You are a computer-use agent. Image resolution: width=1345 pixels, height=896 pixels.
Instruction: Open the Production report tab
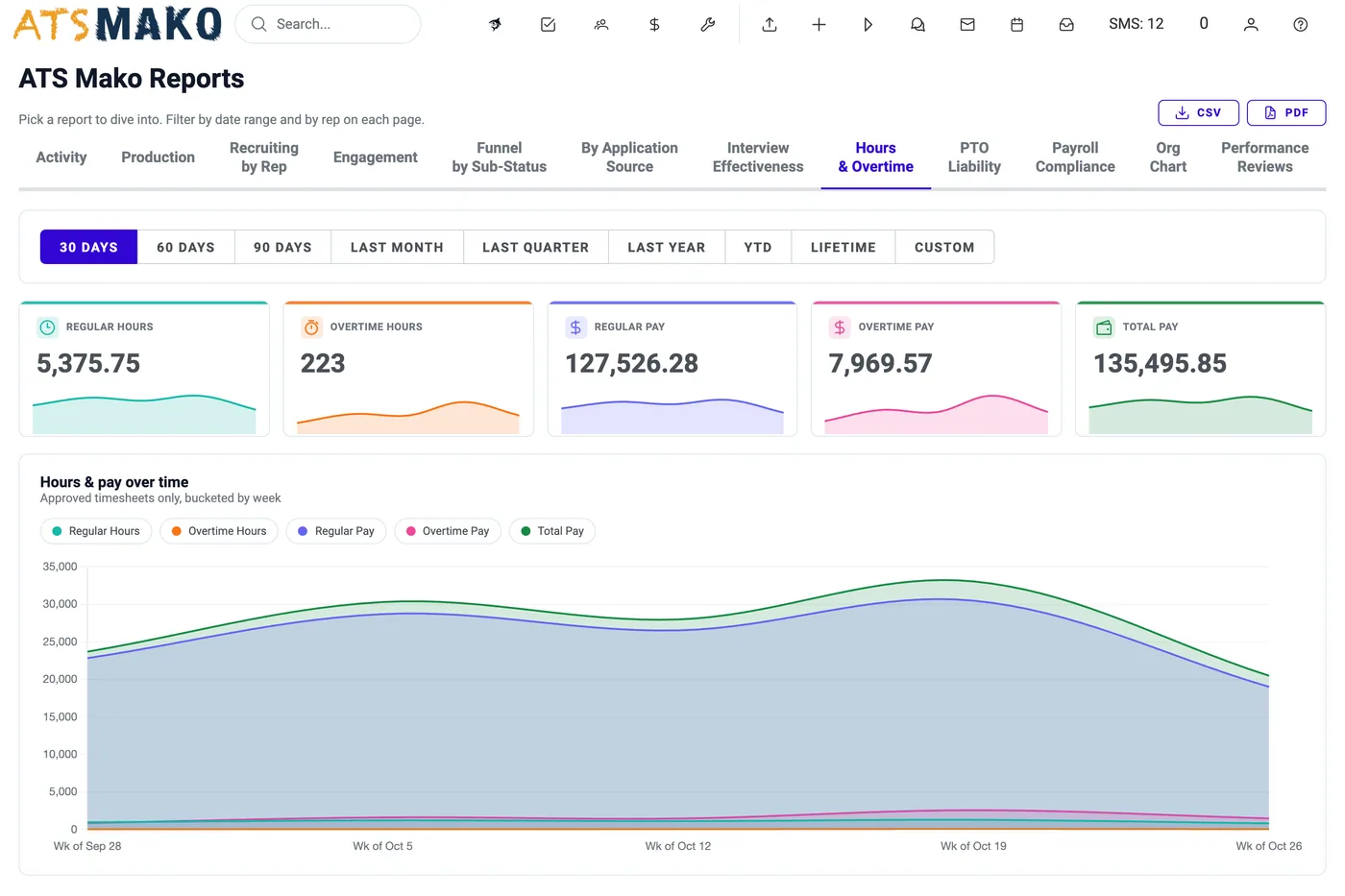click(158, 157)
